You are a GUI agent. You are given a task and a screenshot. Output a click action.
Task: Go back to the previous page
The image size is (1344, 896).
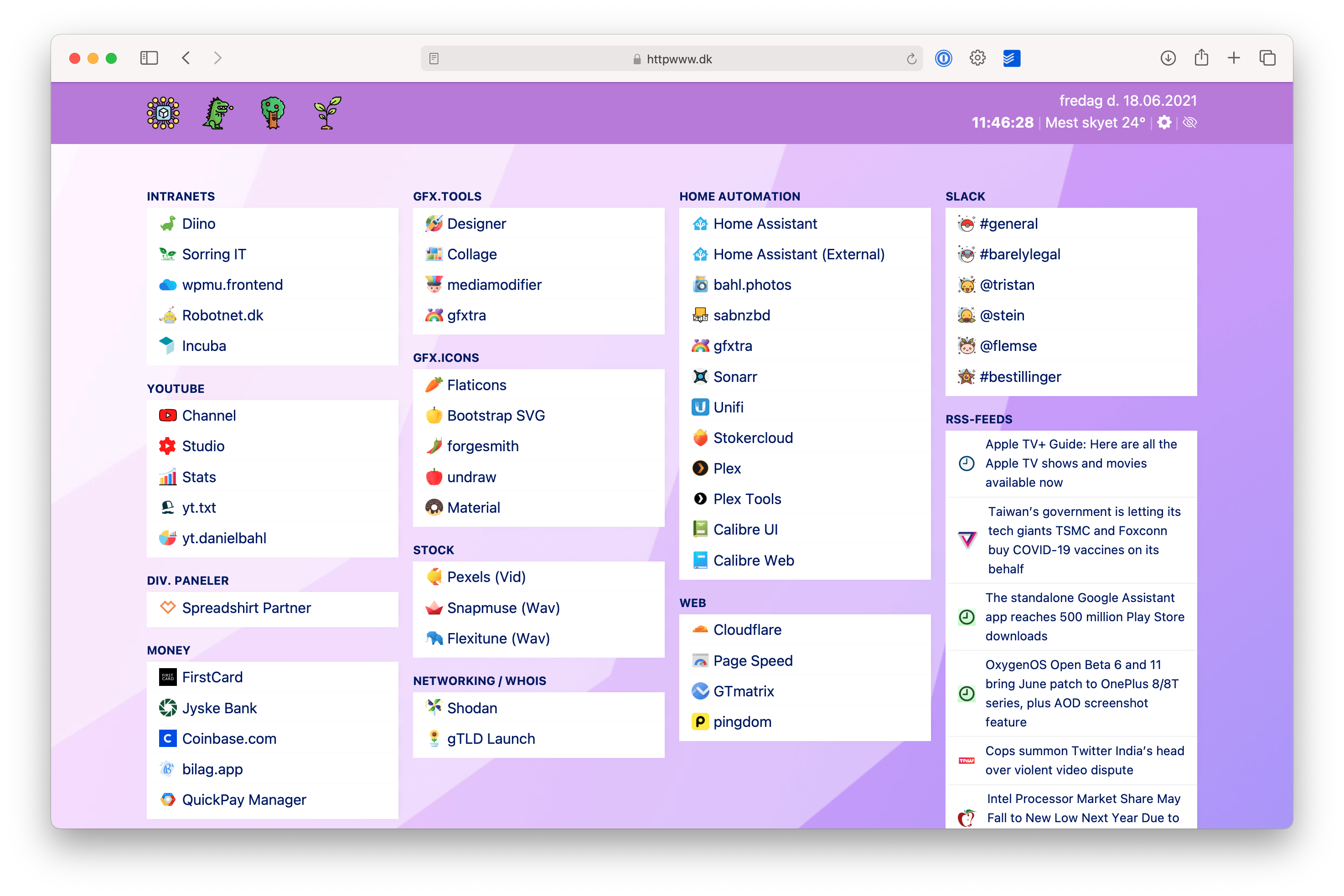point(186,58)
